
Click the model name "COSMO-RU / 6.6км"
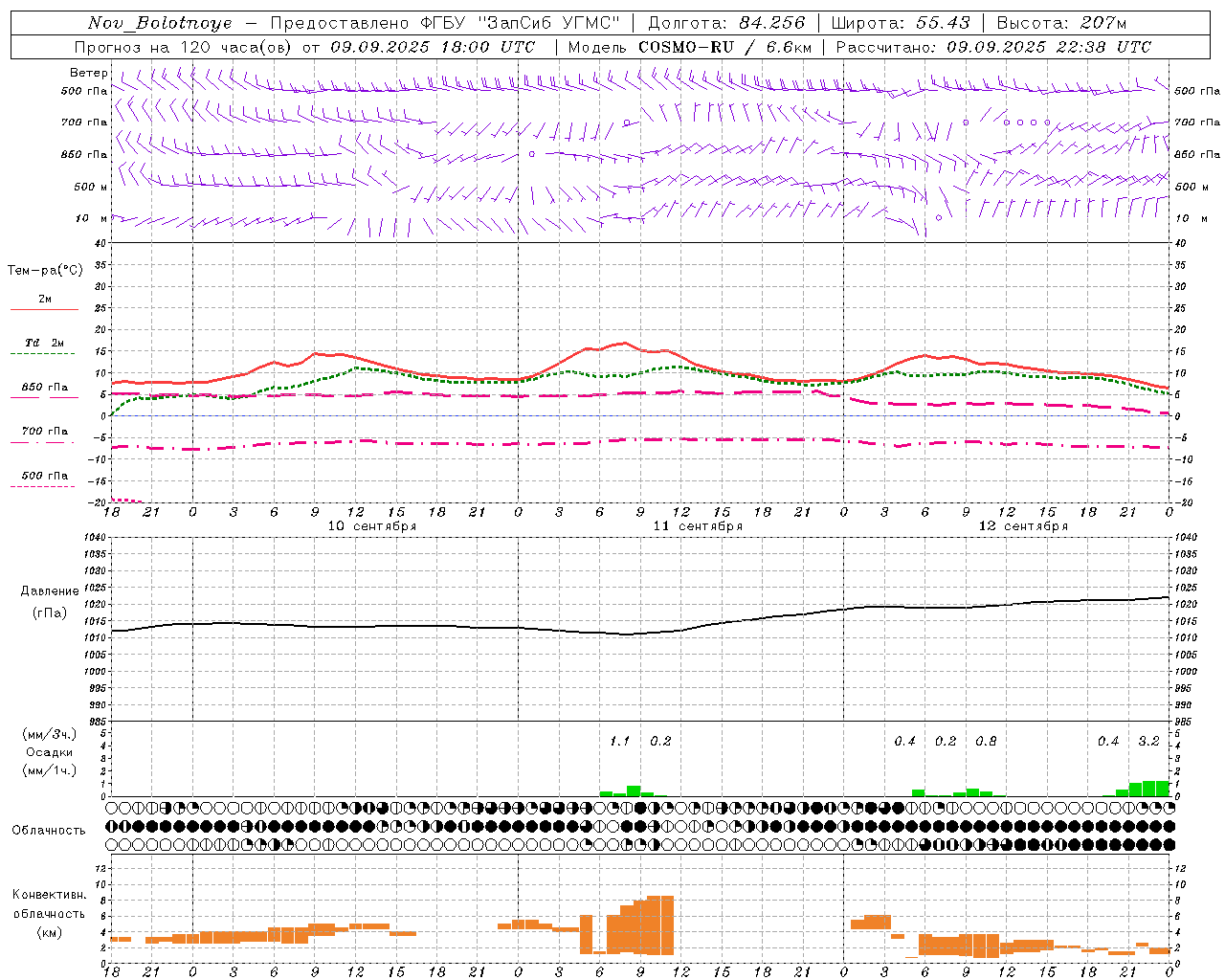point(725,47)
